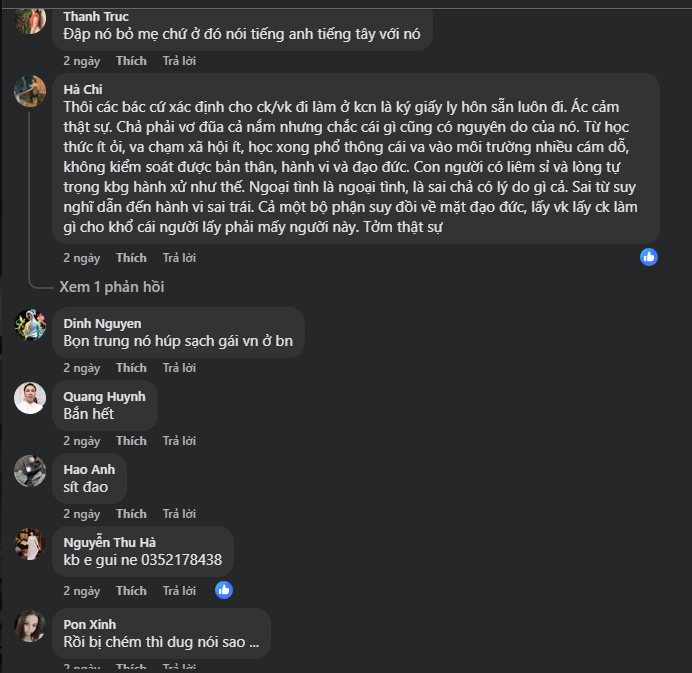
Task: Open Hà Chi's profile avatar
Action: 30,91
